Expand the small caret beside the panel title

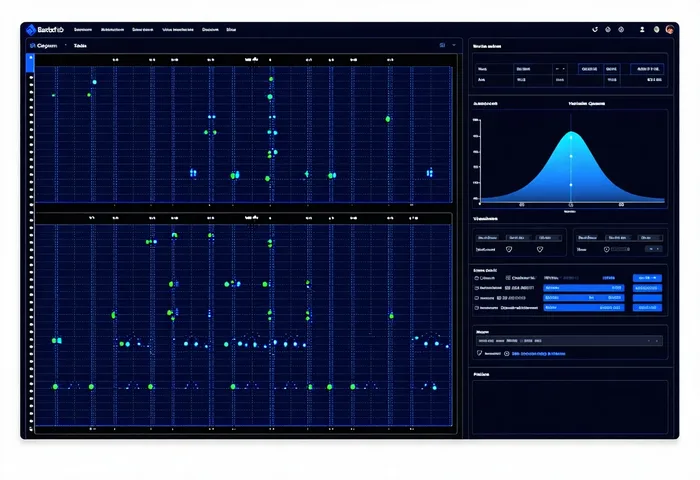[x=66, y=45]
